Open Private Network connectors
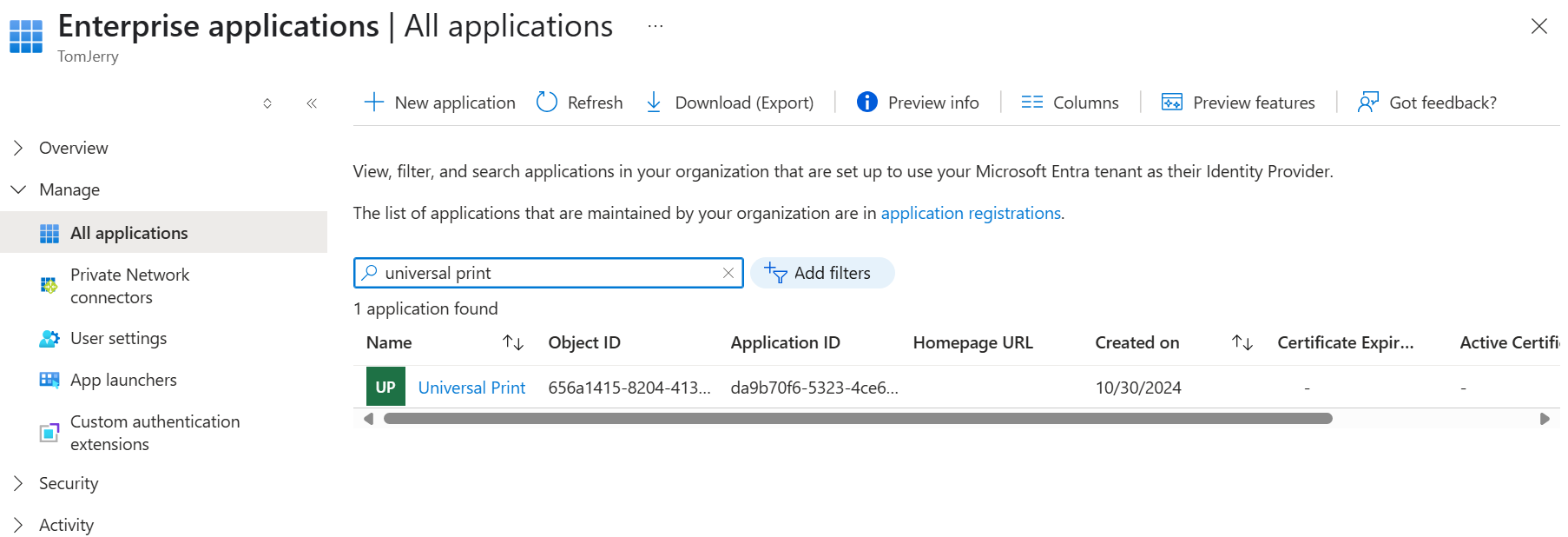Viewport: 1568px width, 537px height. 129,286
